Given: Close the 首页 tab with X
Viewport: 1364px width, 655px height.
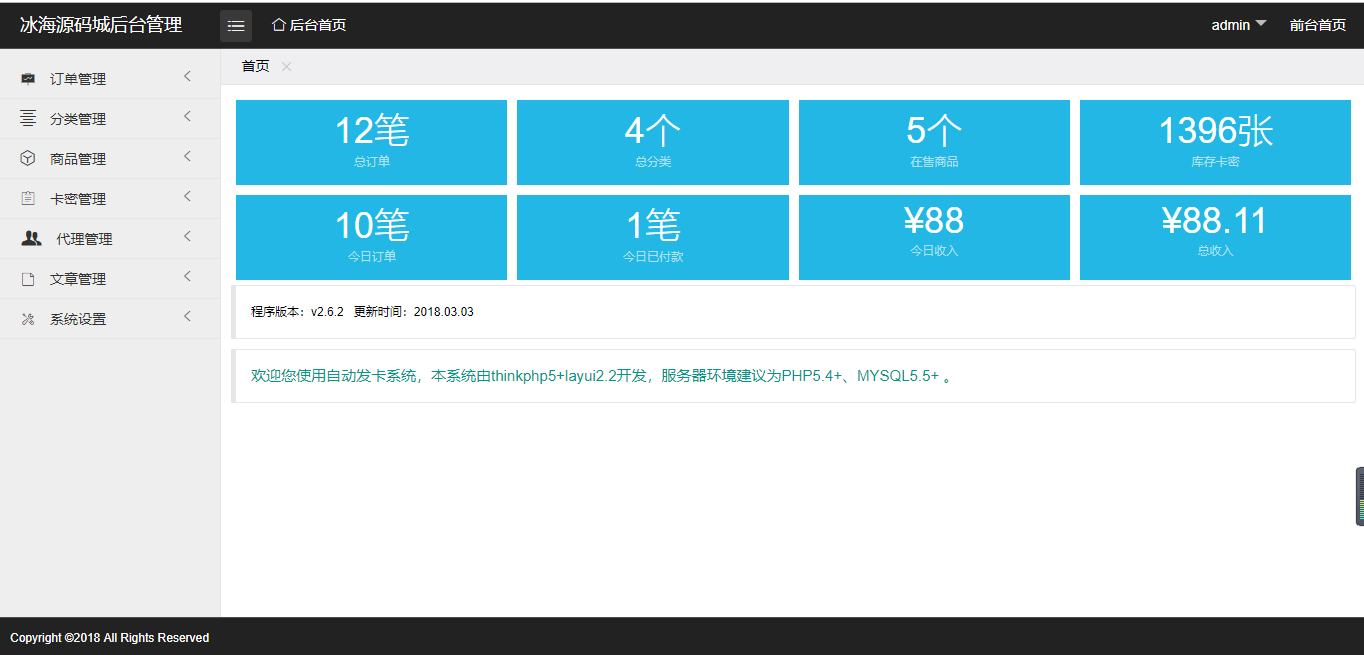Looking at the screenshot, I should click(287, 66).
